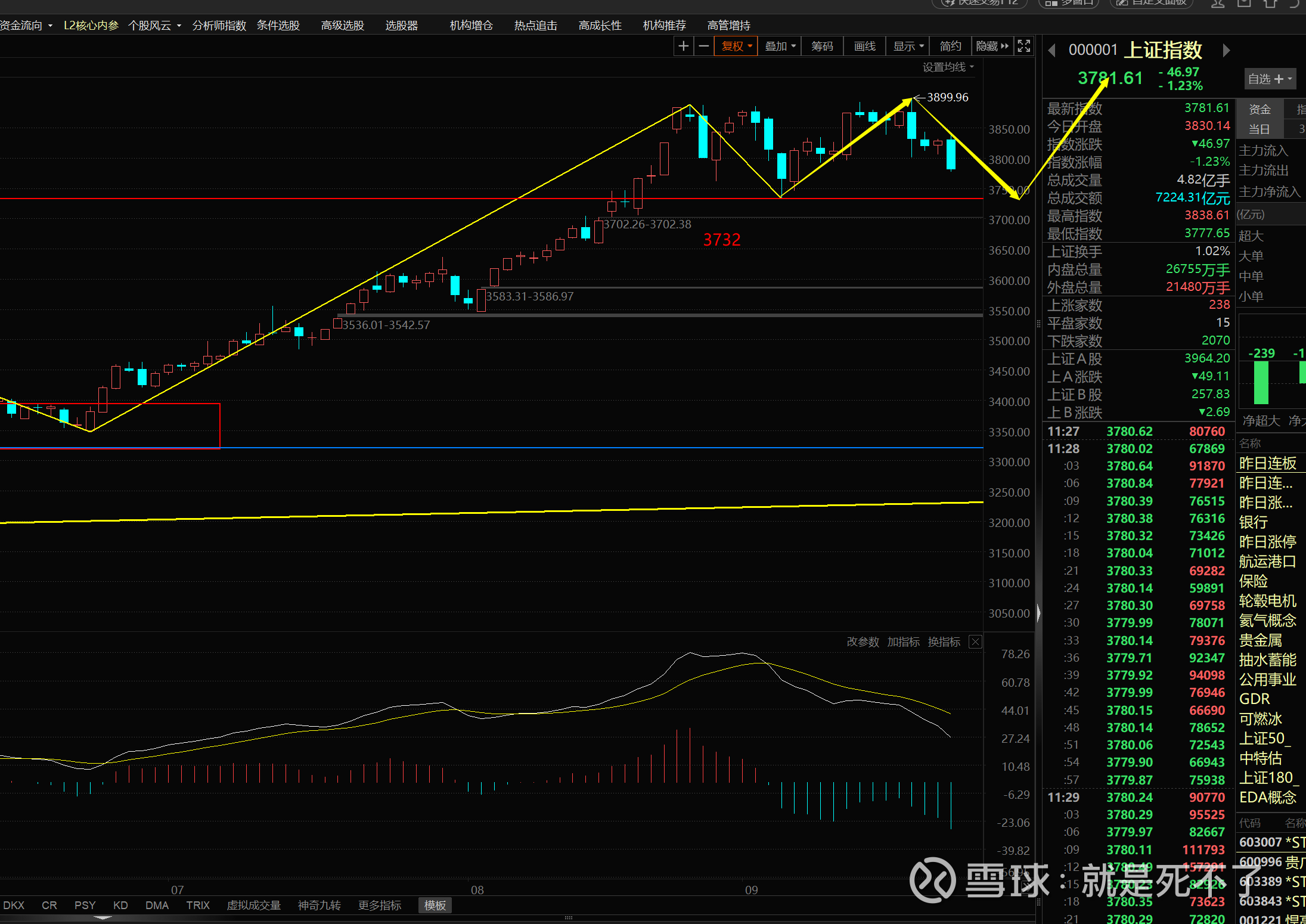The image size is (1306, 924).
Task: Click 换指标 to change indicator
Action: pyautogui.click(x=944, y=642)
